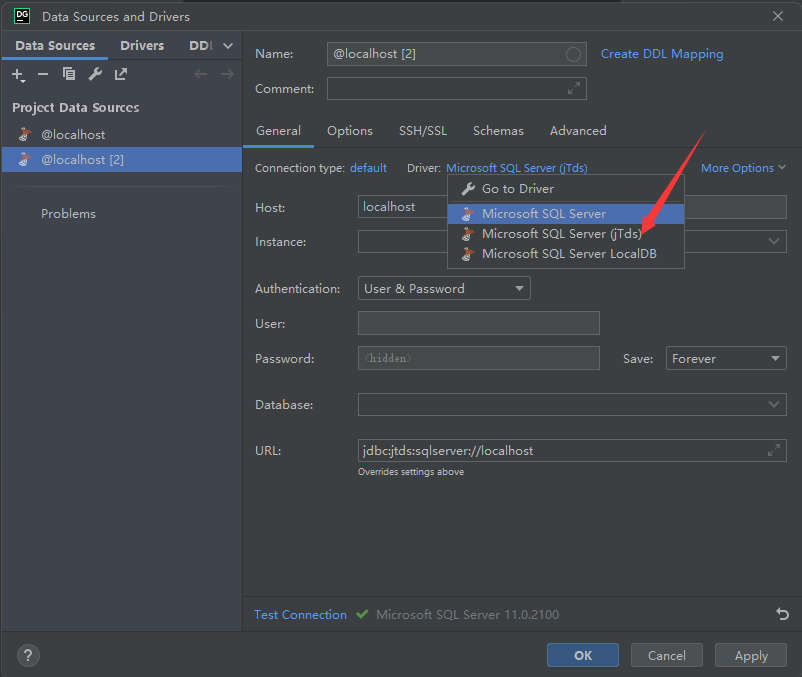
Task: Click the make global export icon
Action: (121, 75)
